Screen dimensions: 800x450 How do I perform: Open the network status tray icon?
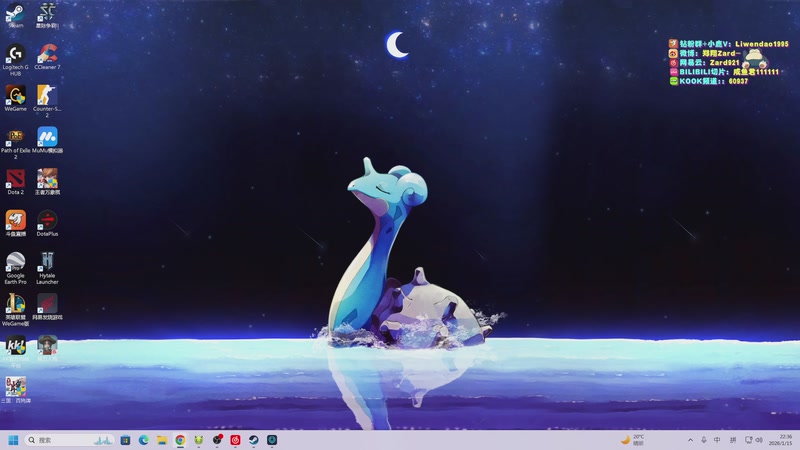(x=748, y=440)
